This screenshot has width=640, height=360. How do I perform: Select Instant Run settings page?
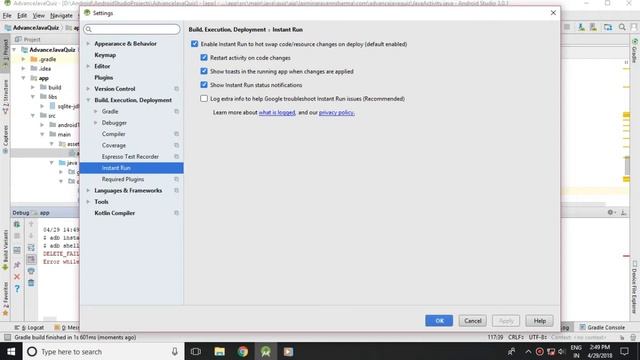[x=131, y=168]
